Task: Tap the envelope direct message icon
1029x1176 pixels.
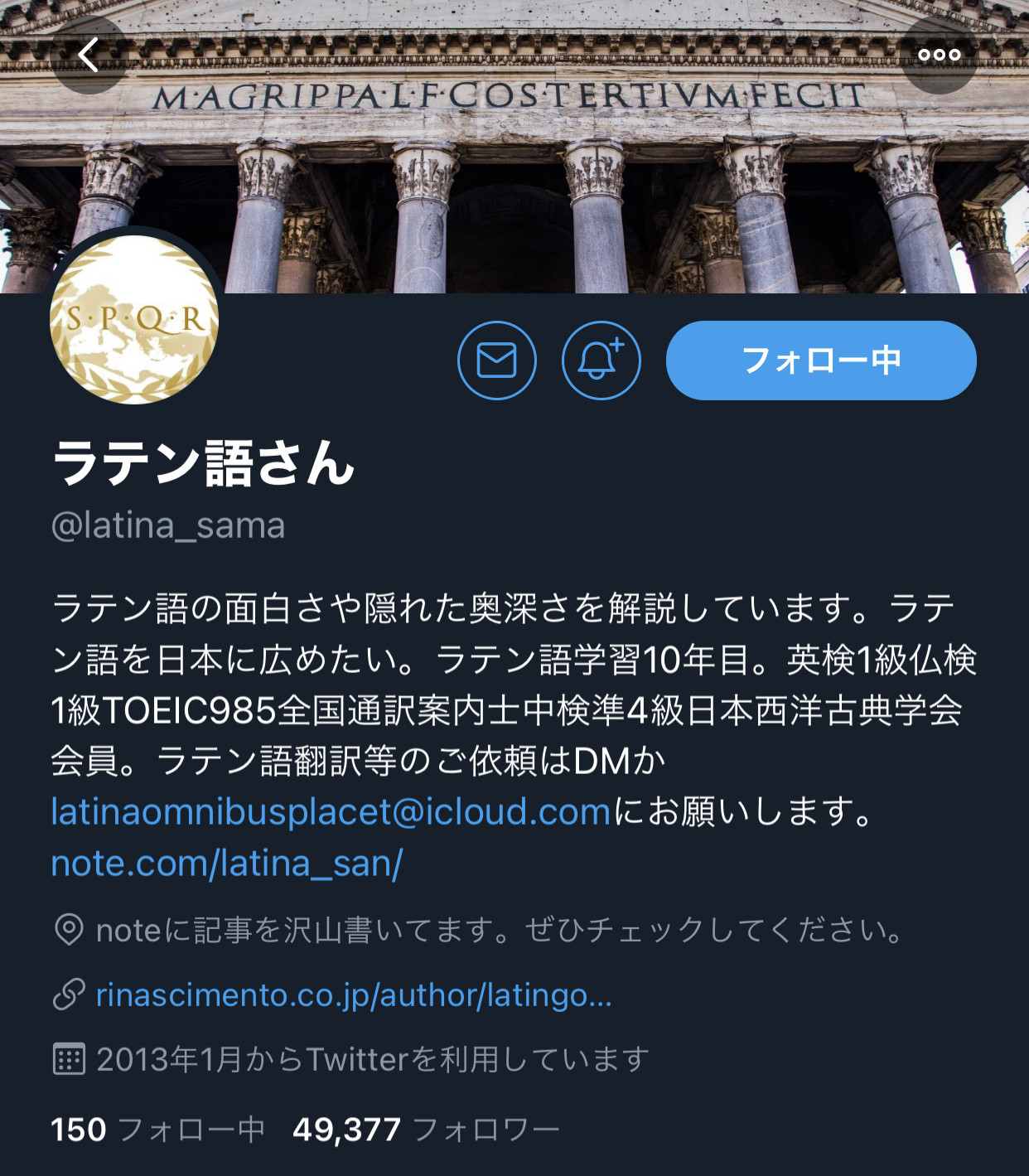Action: [x=497, y=361]
